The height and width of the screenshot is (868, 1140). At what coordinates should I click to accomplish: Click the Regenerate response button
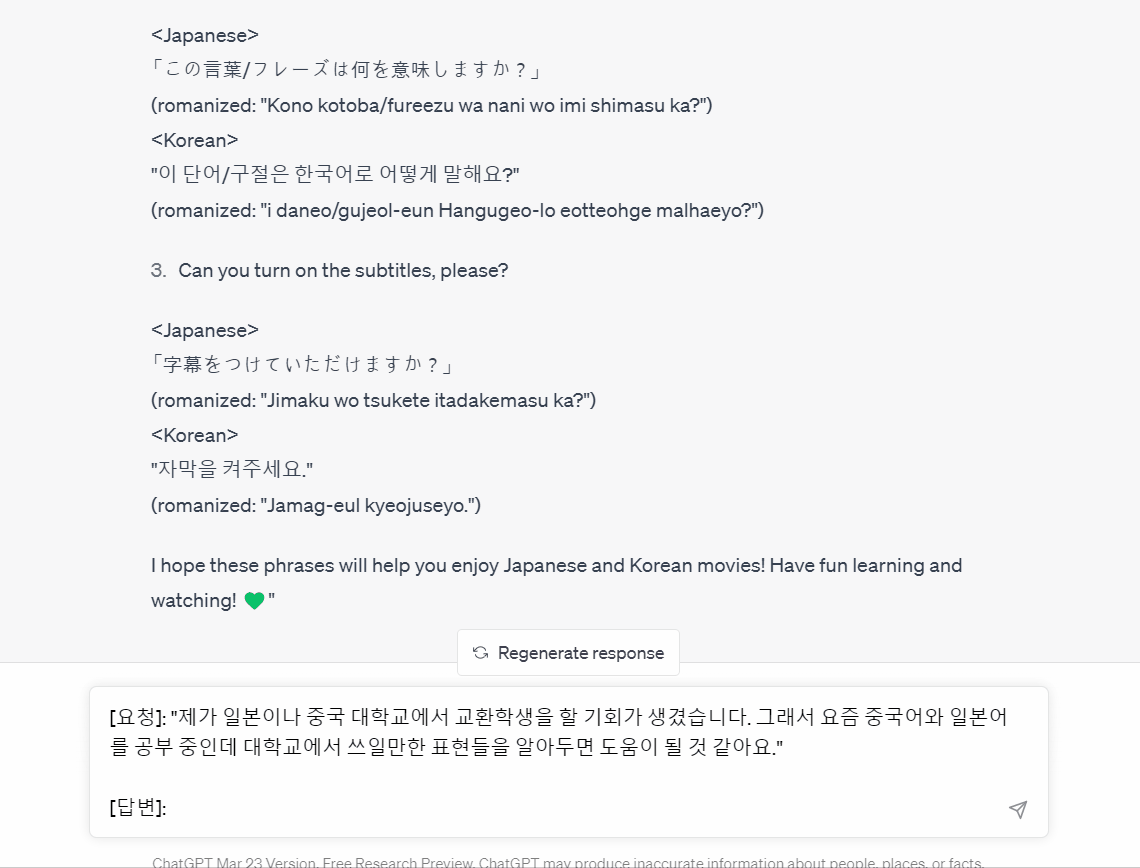[x=569, y=653]
